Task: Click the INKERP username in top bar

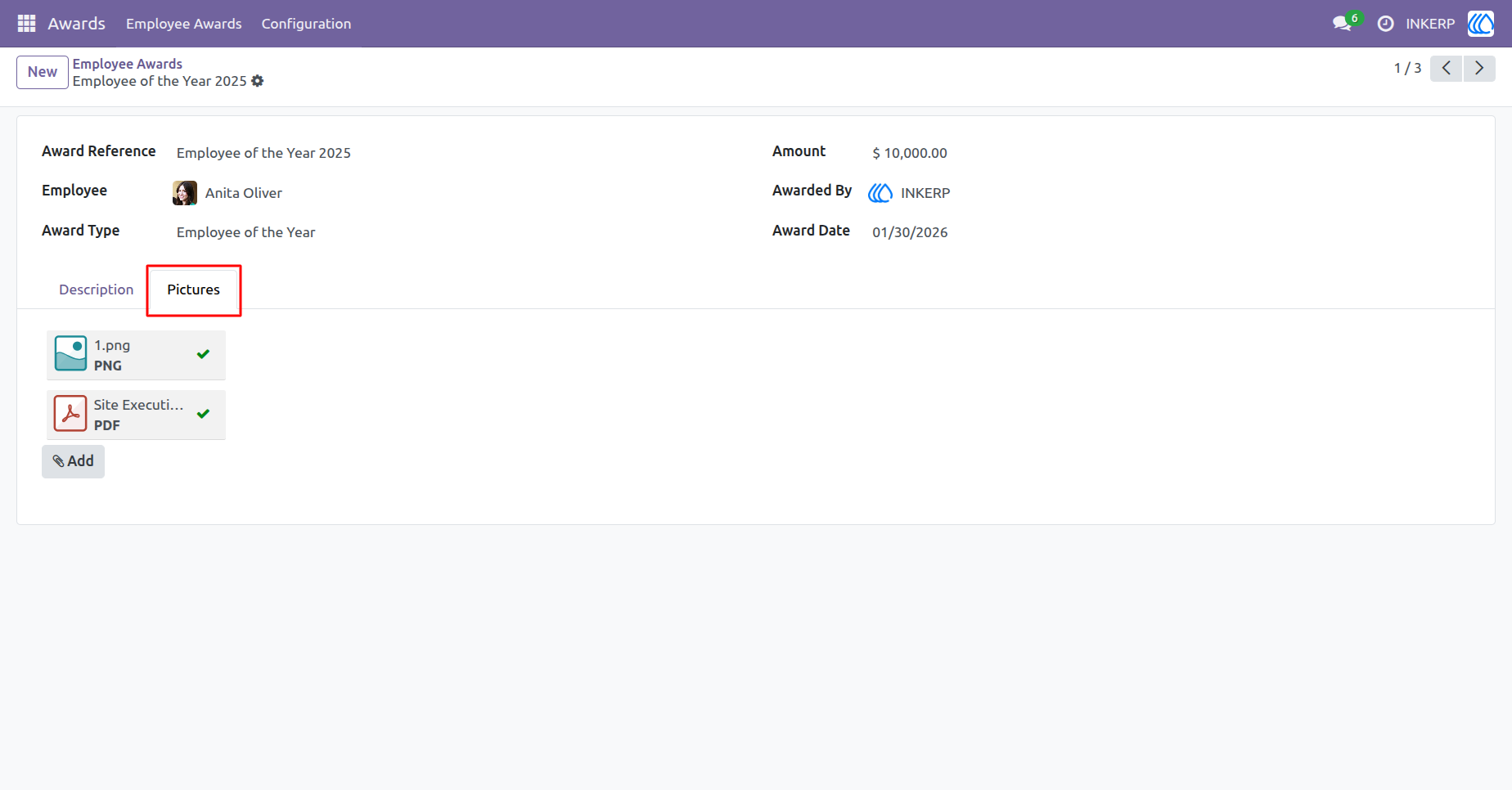Action: point(1430,24)
